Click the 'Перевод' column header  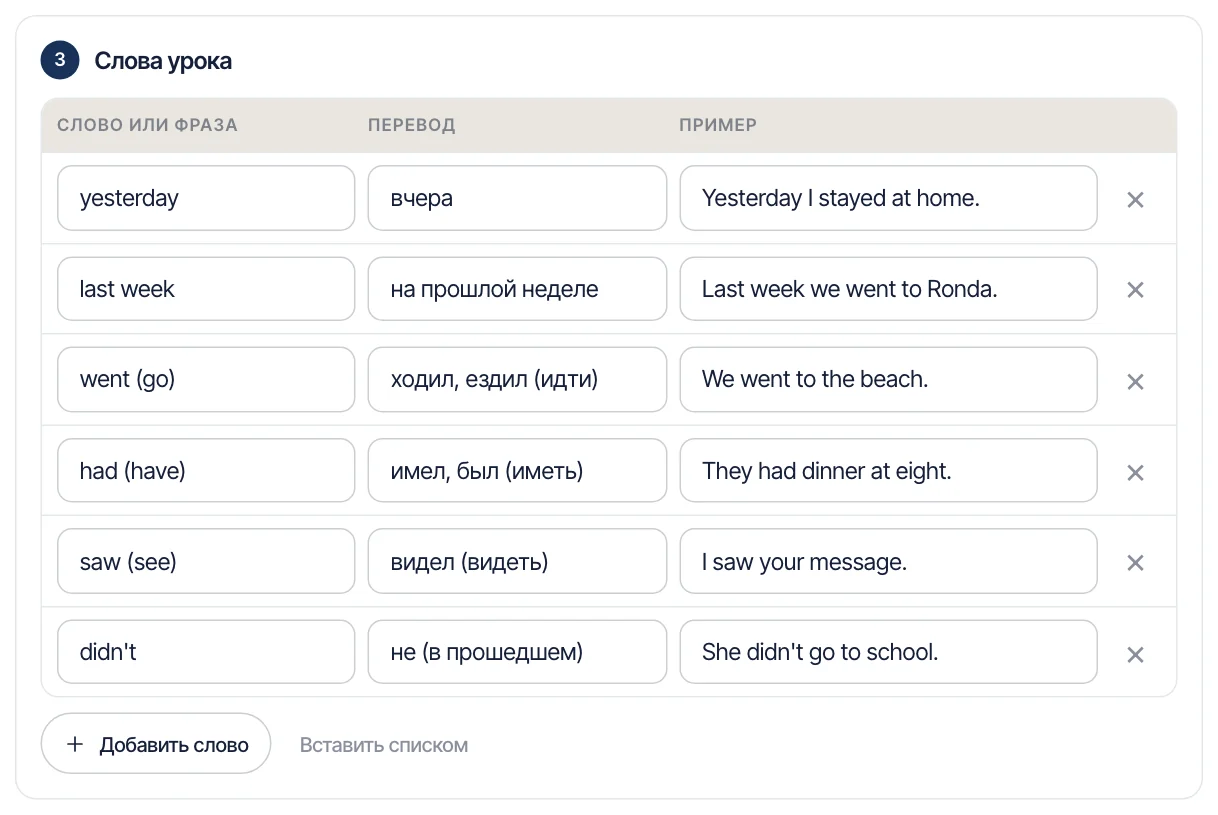[412, 125]
